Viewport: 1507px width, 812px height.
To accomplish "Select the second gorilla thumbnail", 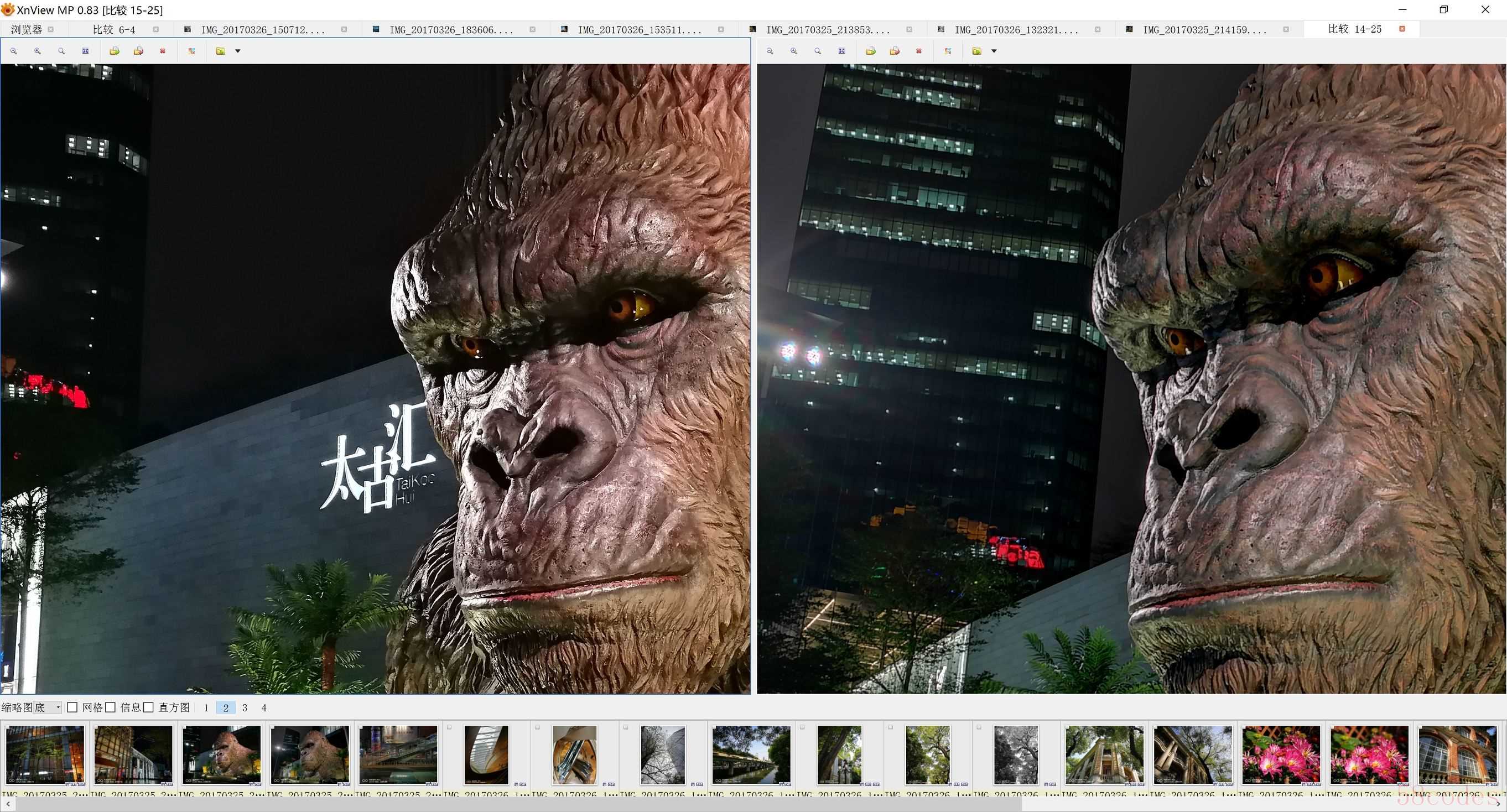I will pyautogui.click(x=310, y=754).
